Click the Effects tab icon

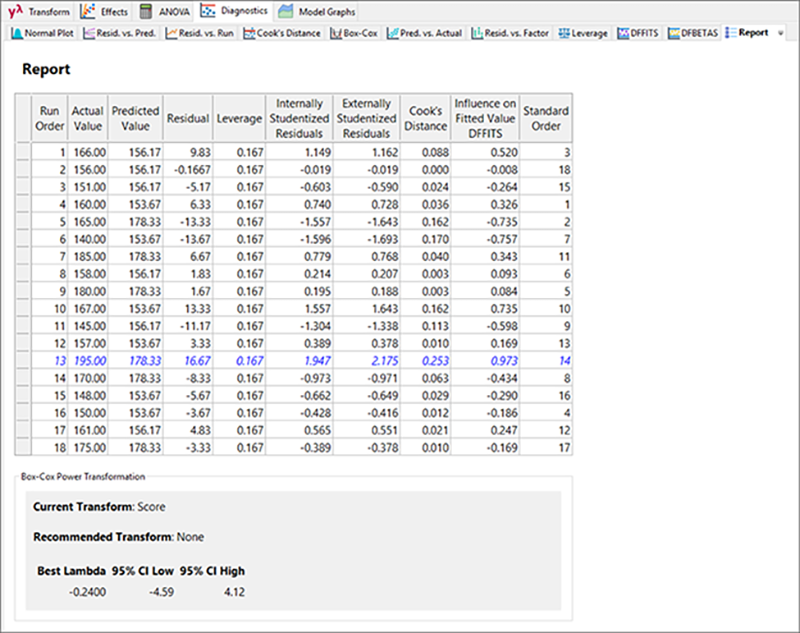pos(87,11)
